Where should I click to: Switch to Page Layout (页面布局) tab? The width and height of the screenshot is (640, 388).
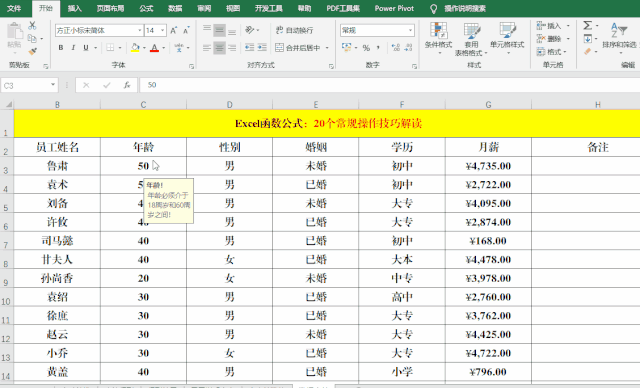(x=110, y=8)
